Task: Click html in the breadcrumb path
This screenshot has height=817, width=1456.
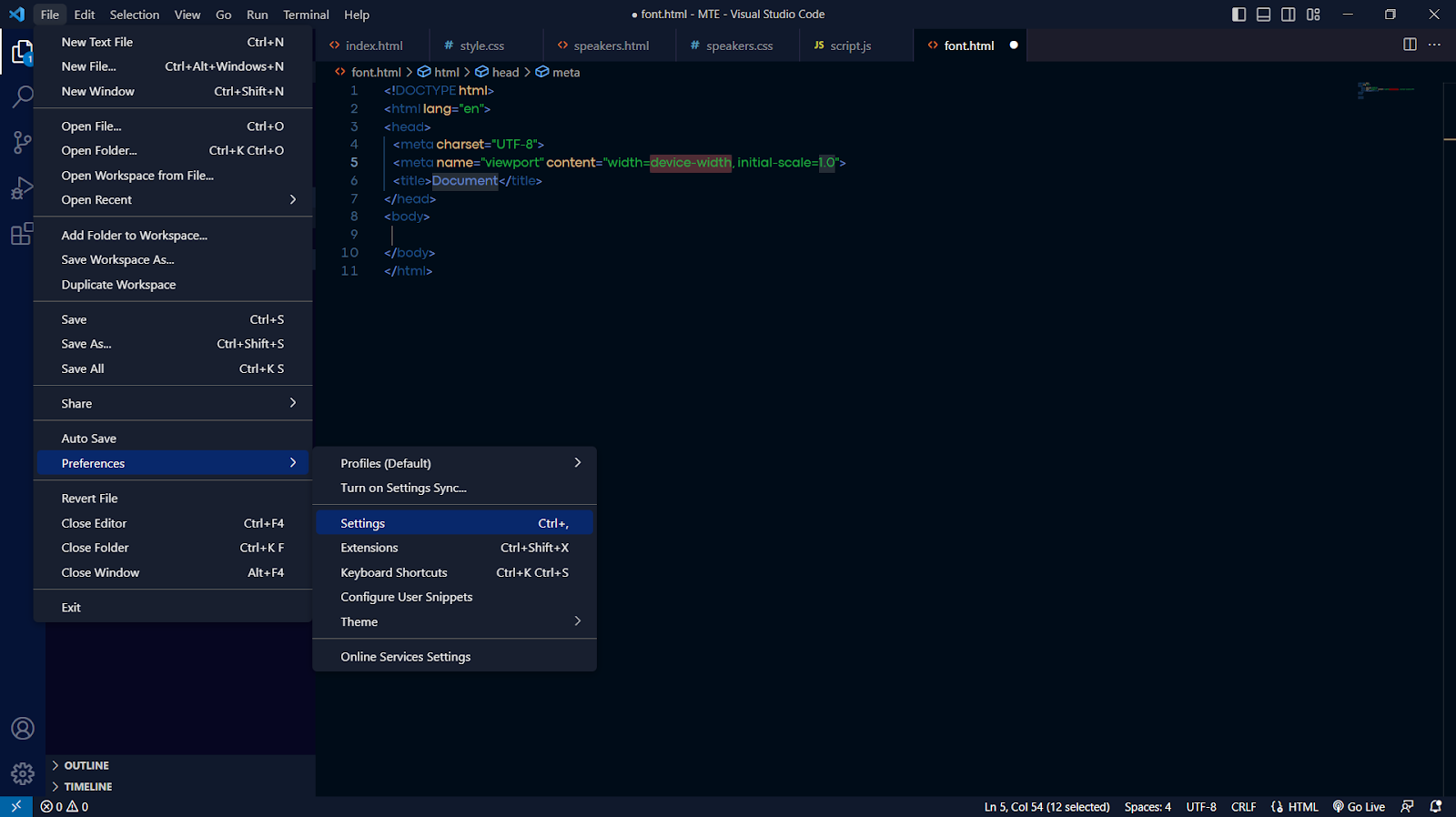Action: (x=439, y=72)
